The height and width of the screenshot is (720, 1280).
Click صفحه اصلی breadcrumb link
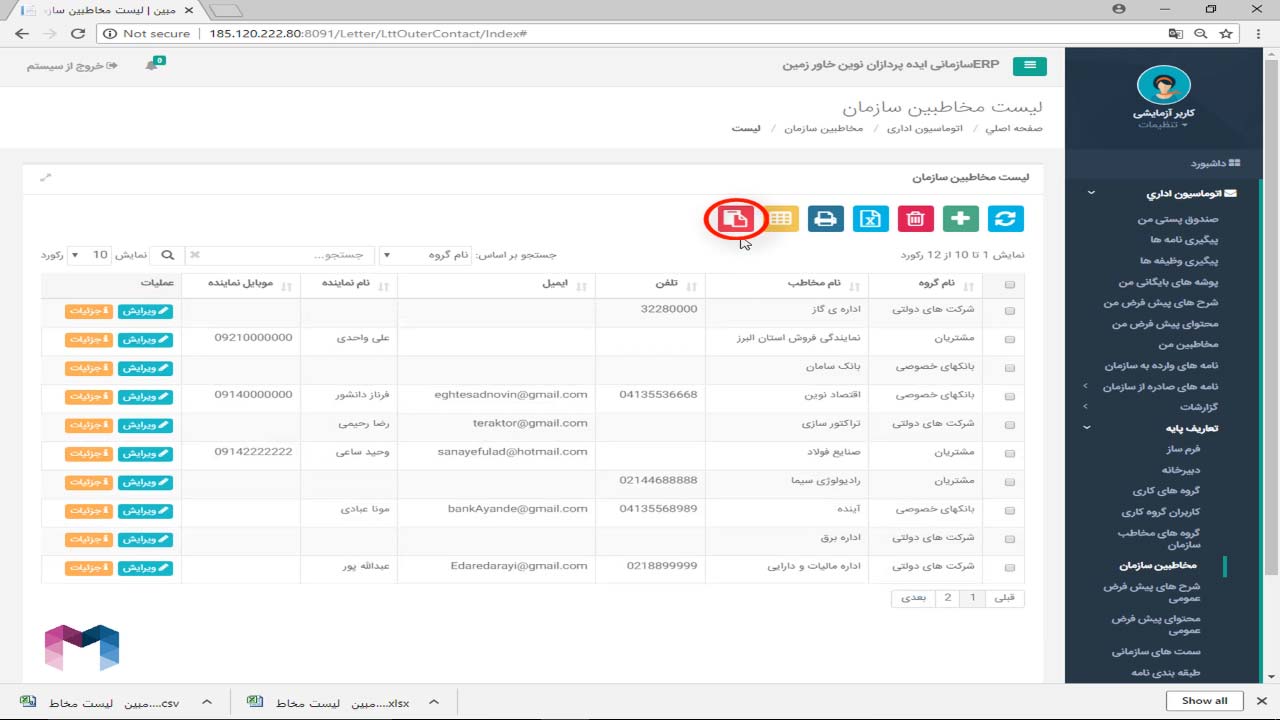[1013, 129]
